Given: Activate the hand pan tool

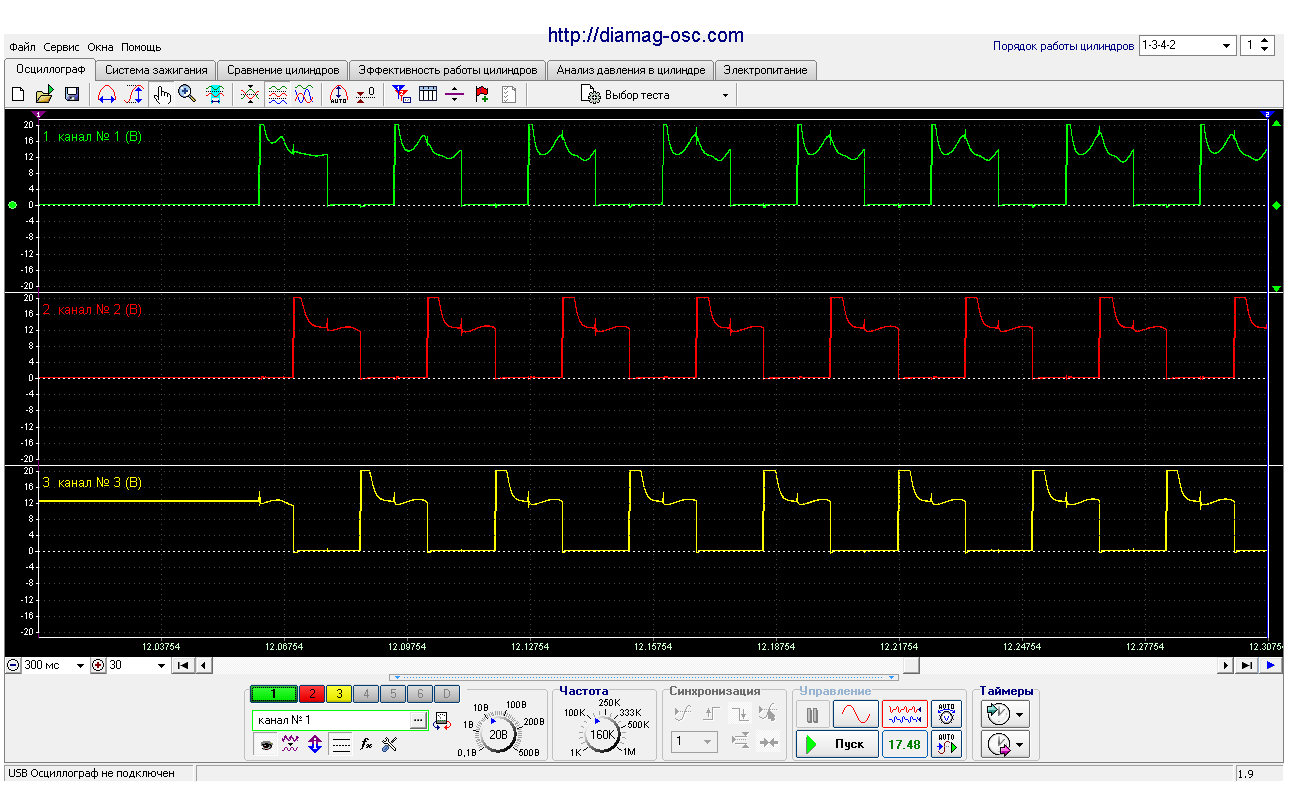Looking at the screenshot, I should [x=162, y=95].
